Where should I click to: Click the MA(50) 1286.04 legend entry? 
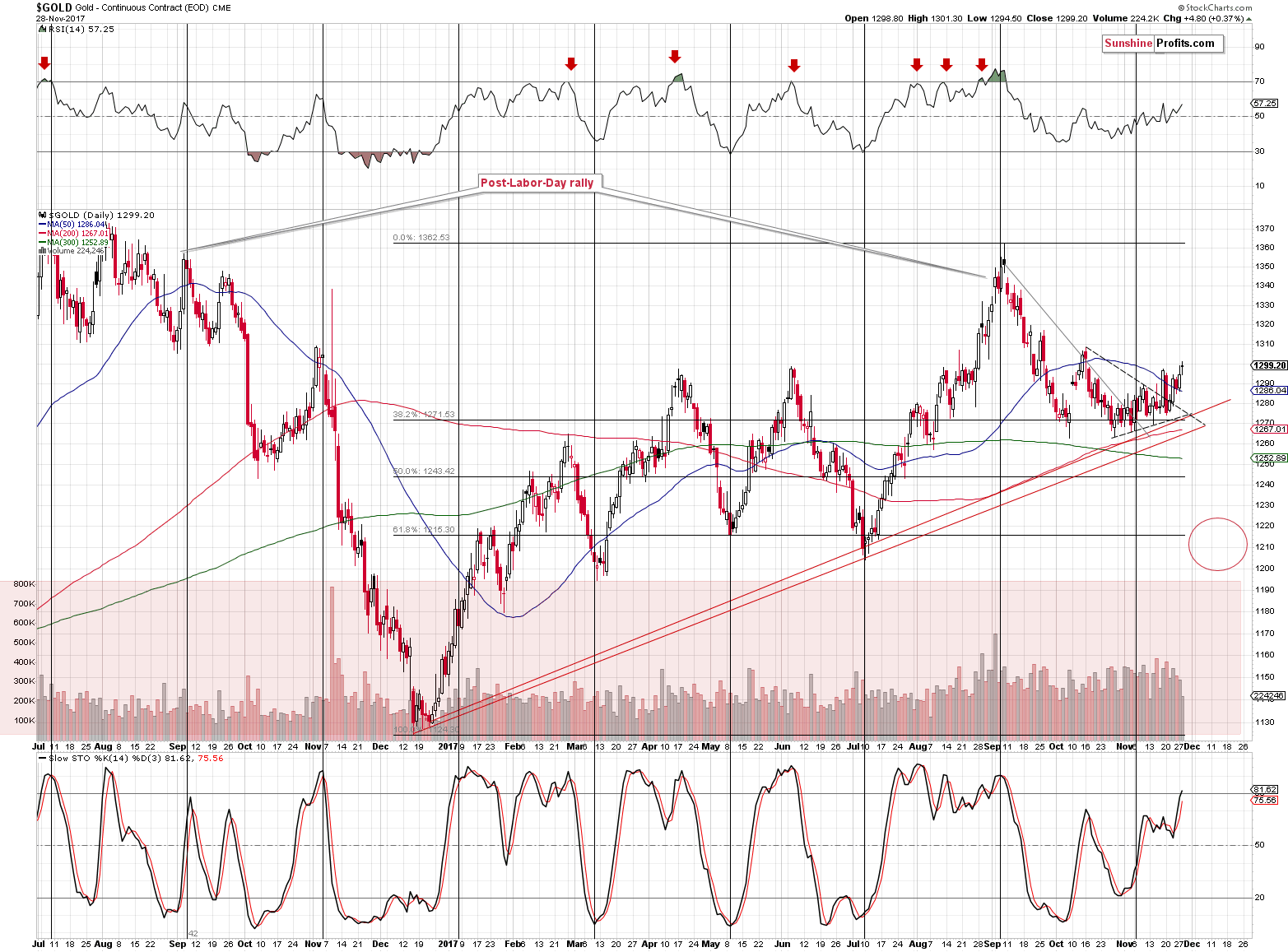(73, 224)
